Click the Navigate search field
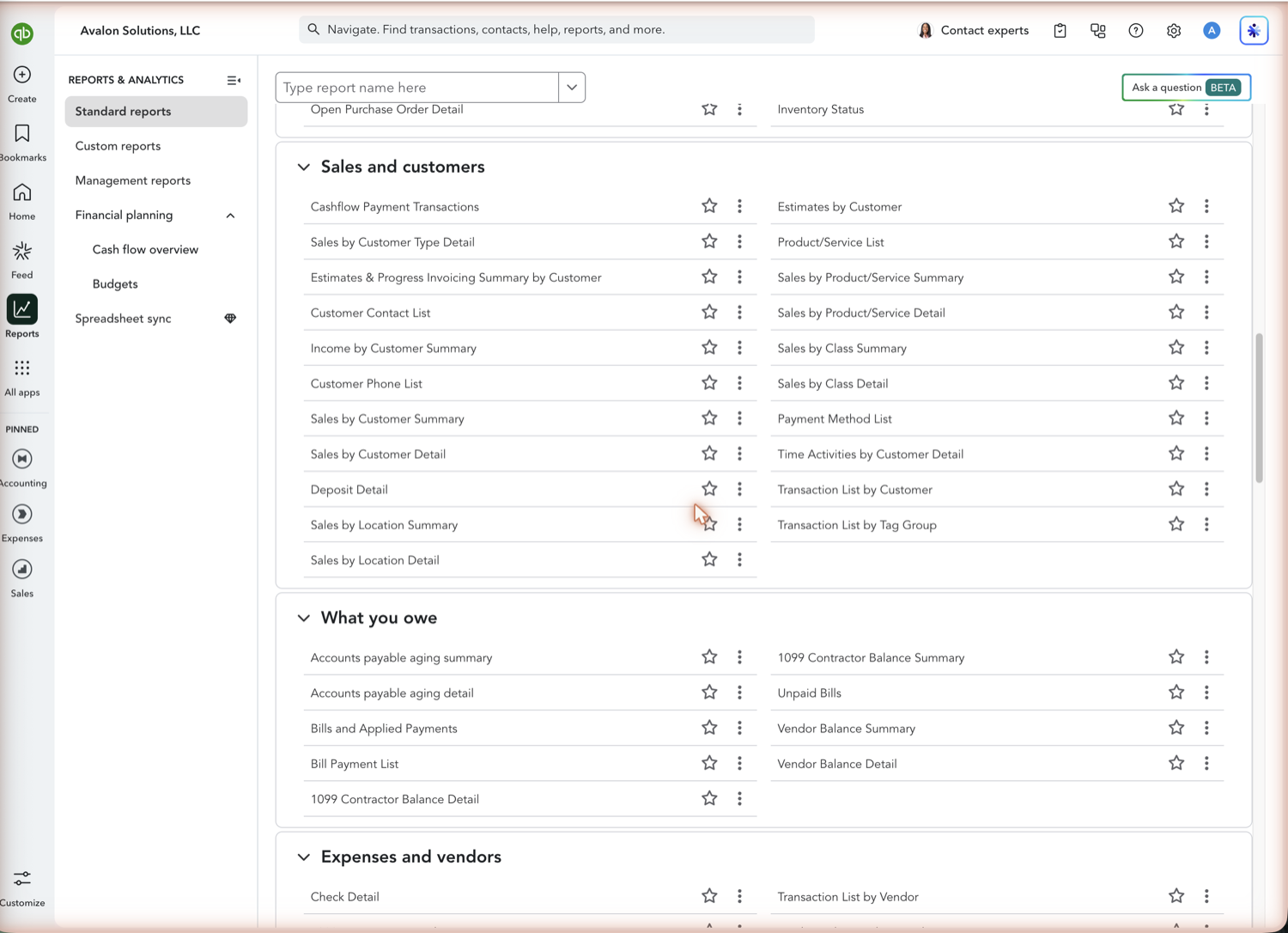1288x933 pixels. [556, 29]
